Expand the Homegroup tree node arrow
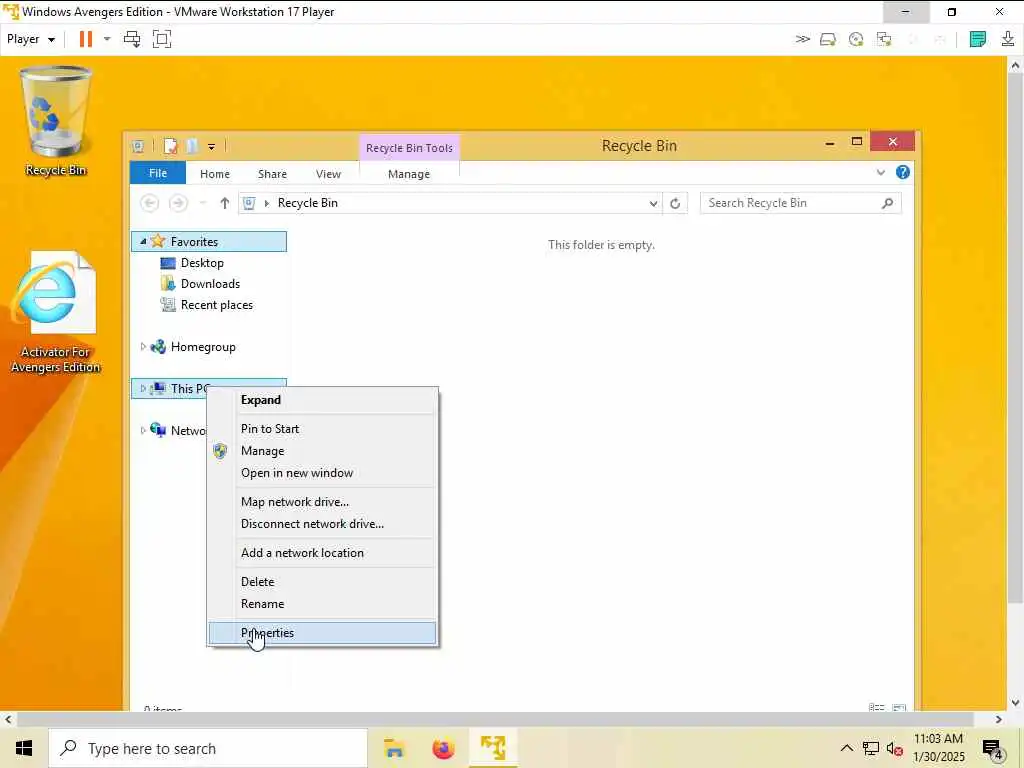1024x768 pixels. (143, 347)
